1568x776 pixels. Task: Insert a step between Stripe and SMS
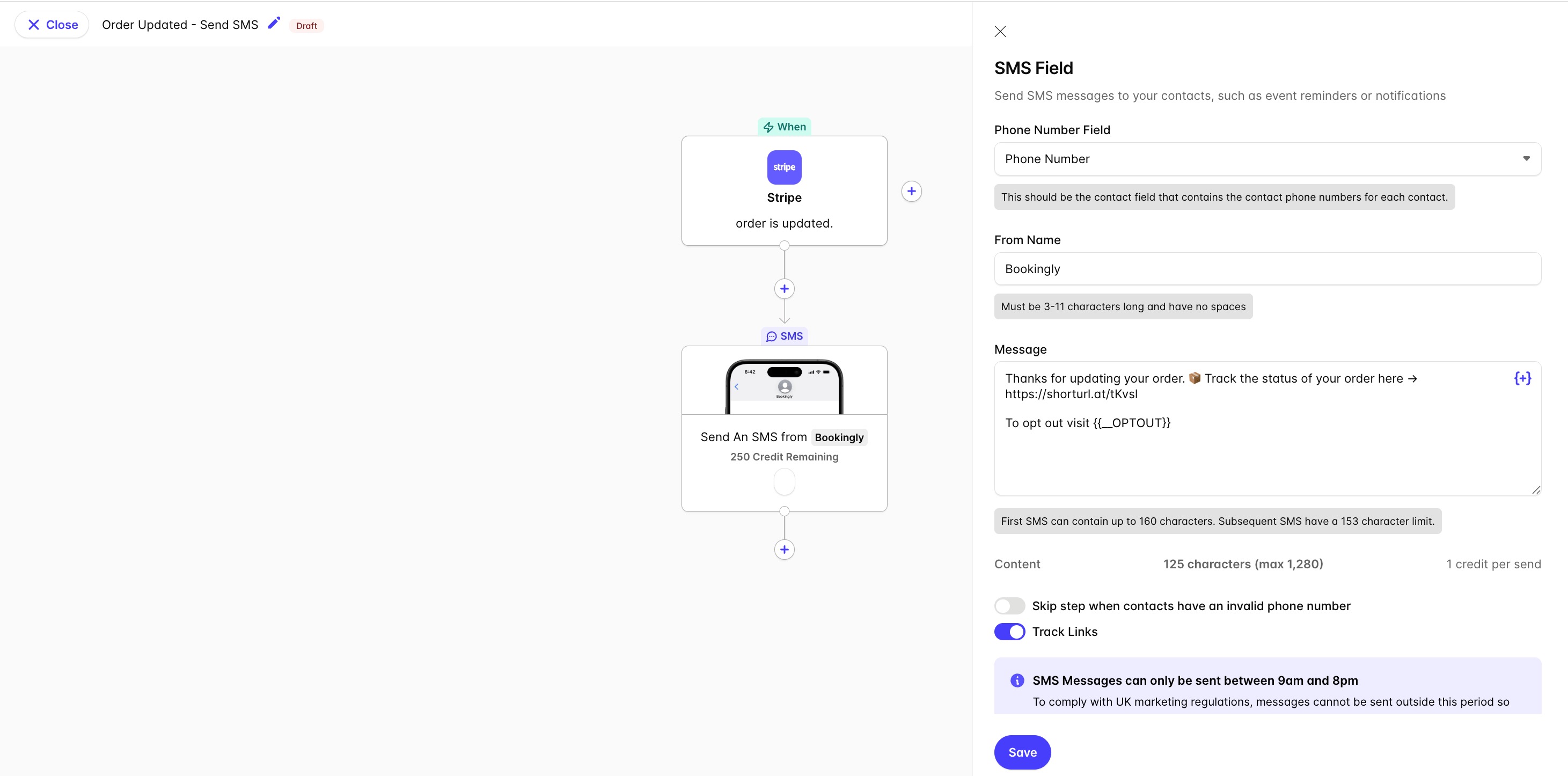point(784,289)
